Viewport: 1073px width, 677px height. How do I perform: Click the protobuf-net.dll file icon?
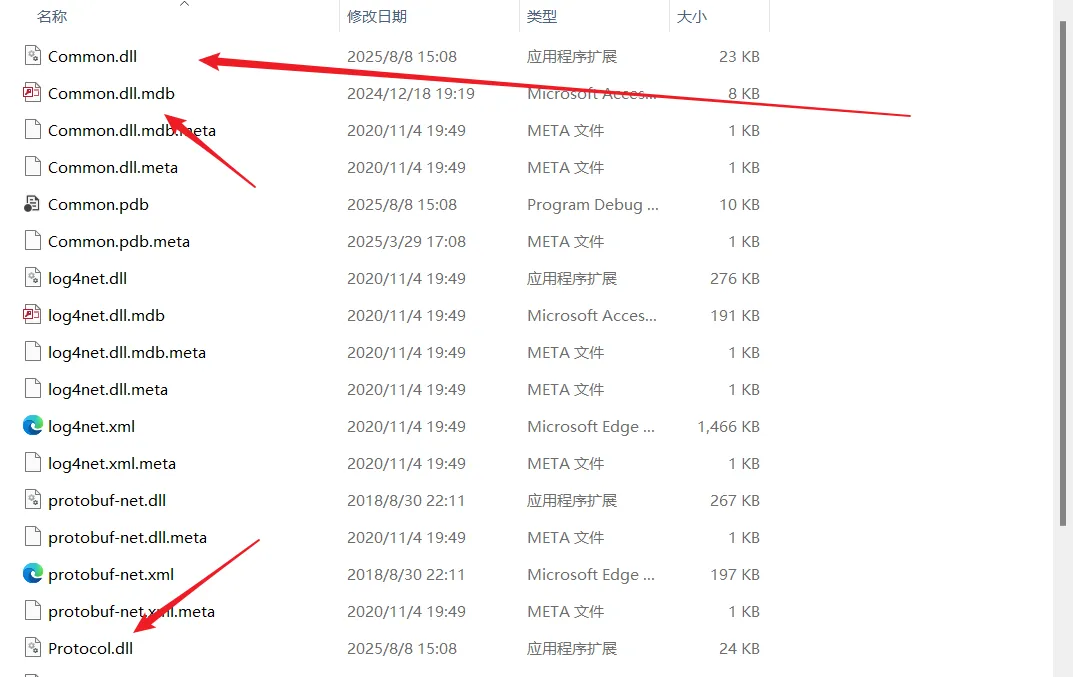coord(33,500)
